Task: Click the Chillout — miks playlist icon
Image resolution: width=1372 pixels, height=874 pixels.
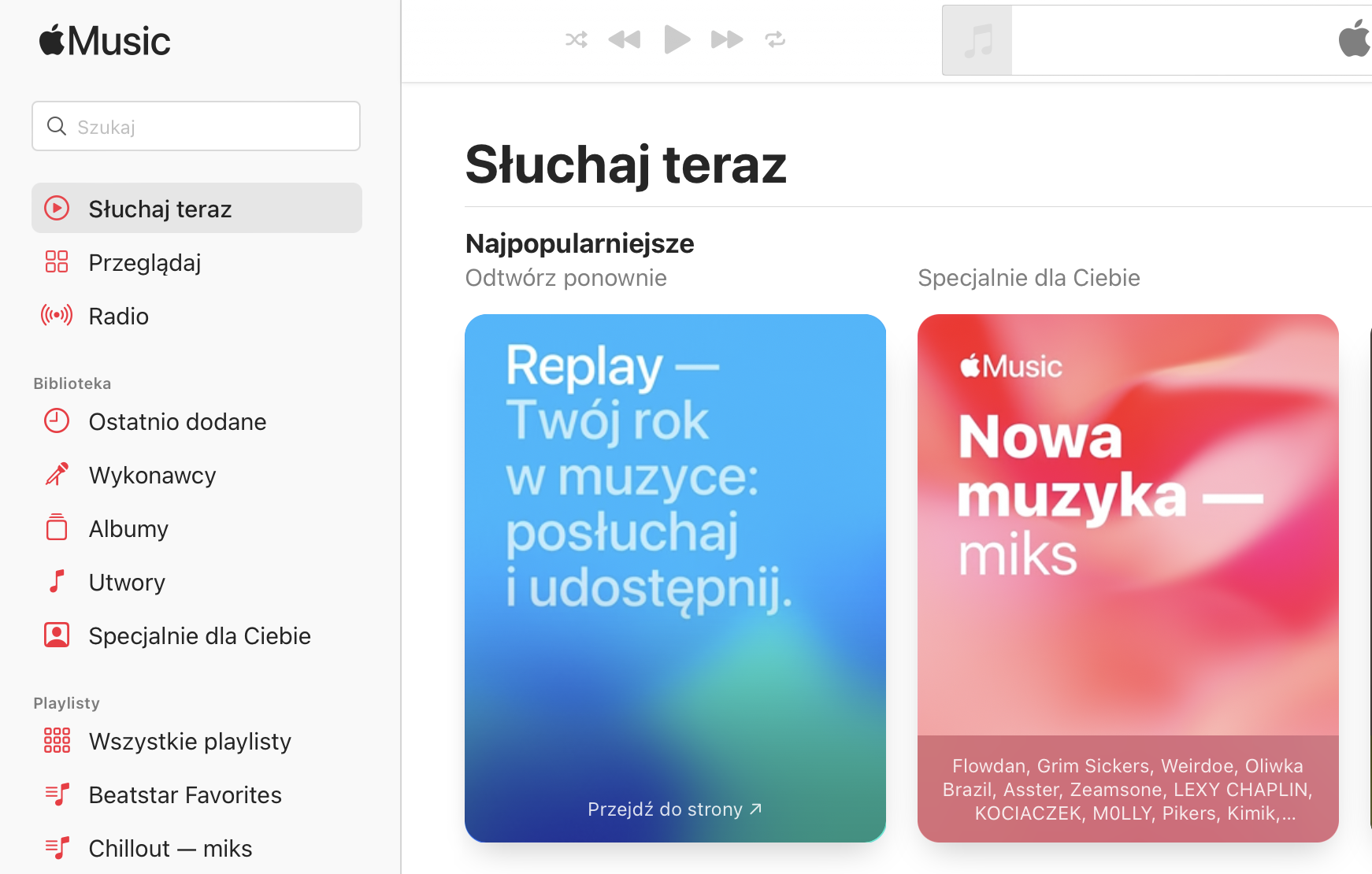Action: 57,848
